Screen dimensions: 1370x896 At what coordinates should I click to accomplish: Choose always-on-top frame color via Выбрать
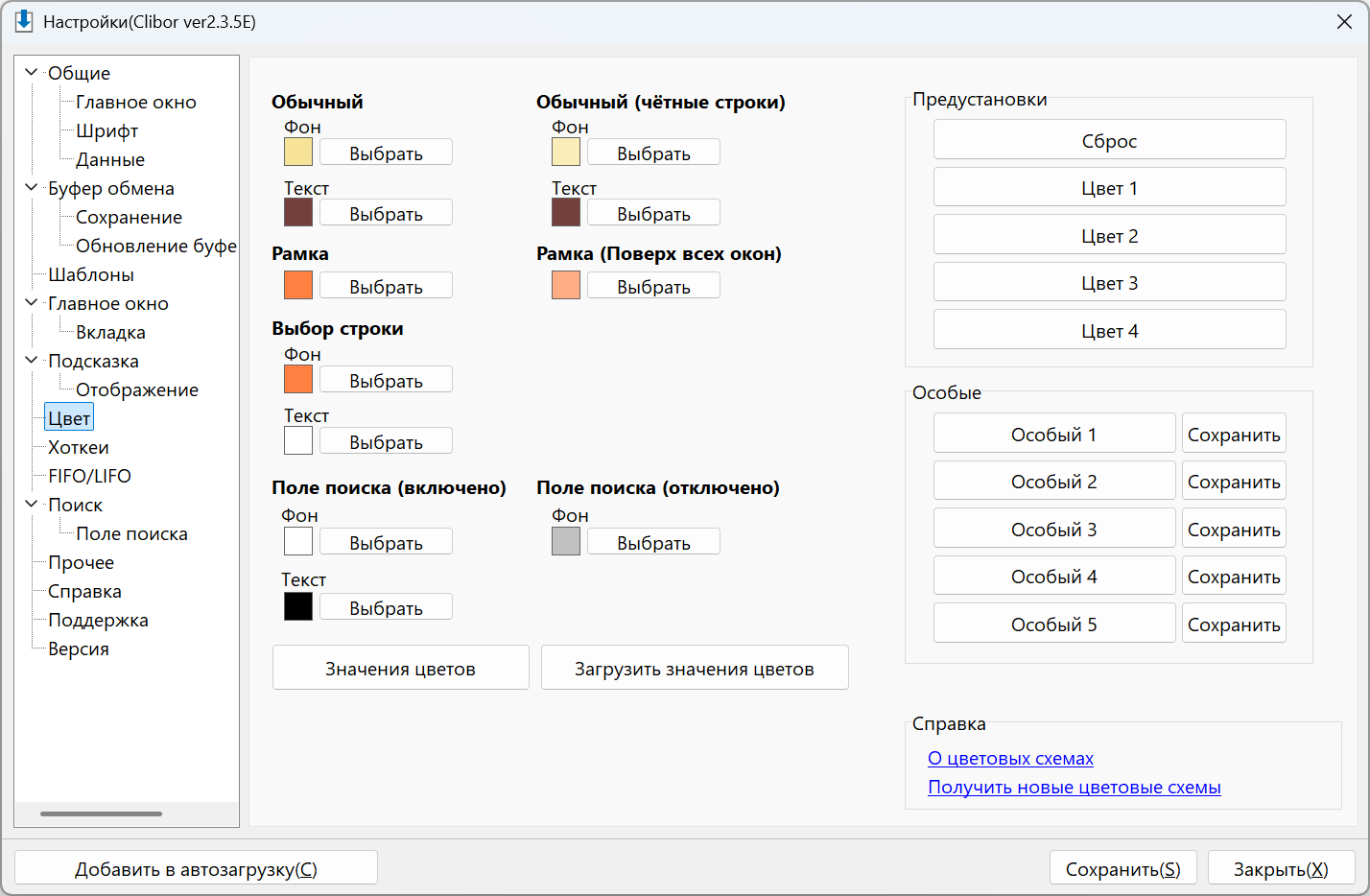pos(653,286)
